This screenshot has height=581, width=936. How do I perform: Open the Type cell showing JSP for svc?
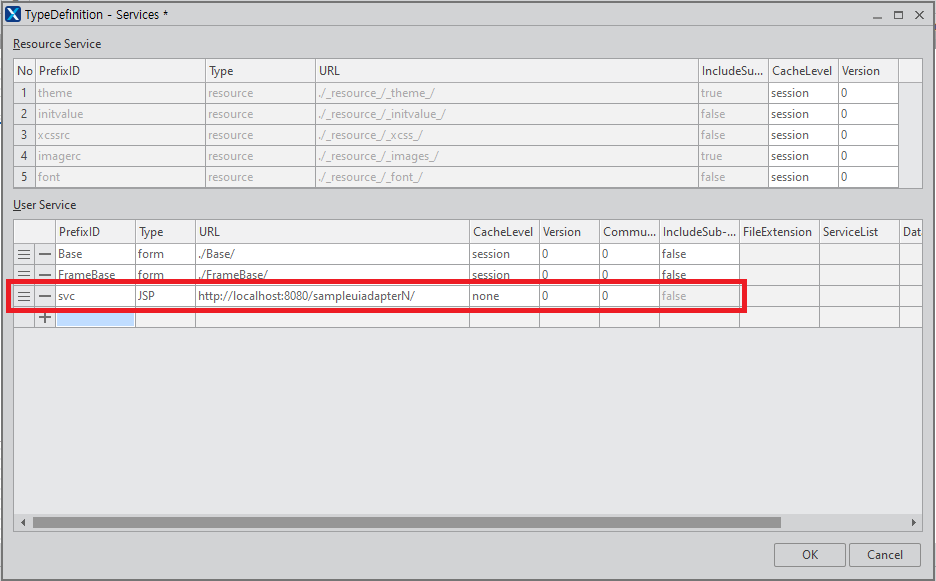pos(164,296)
